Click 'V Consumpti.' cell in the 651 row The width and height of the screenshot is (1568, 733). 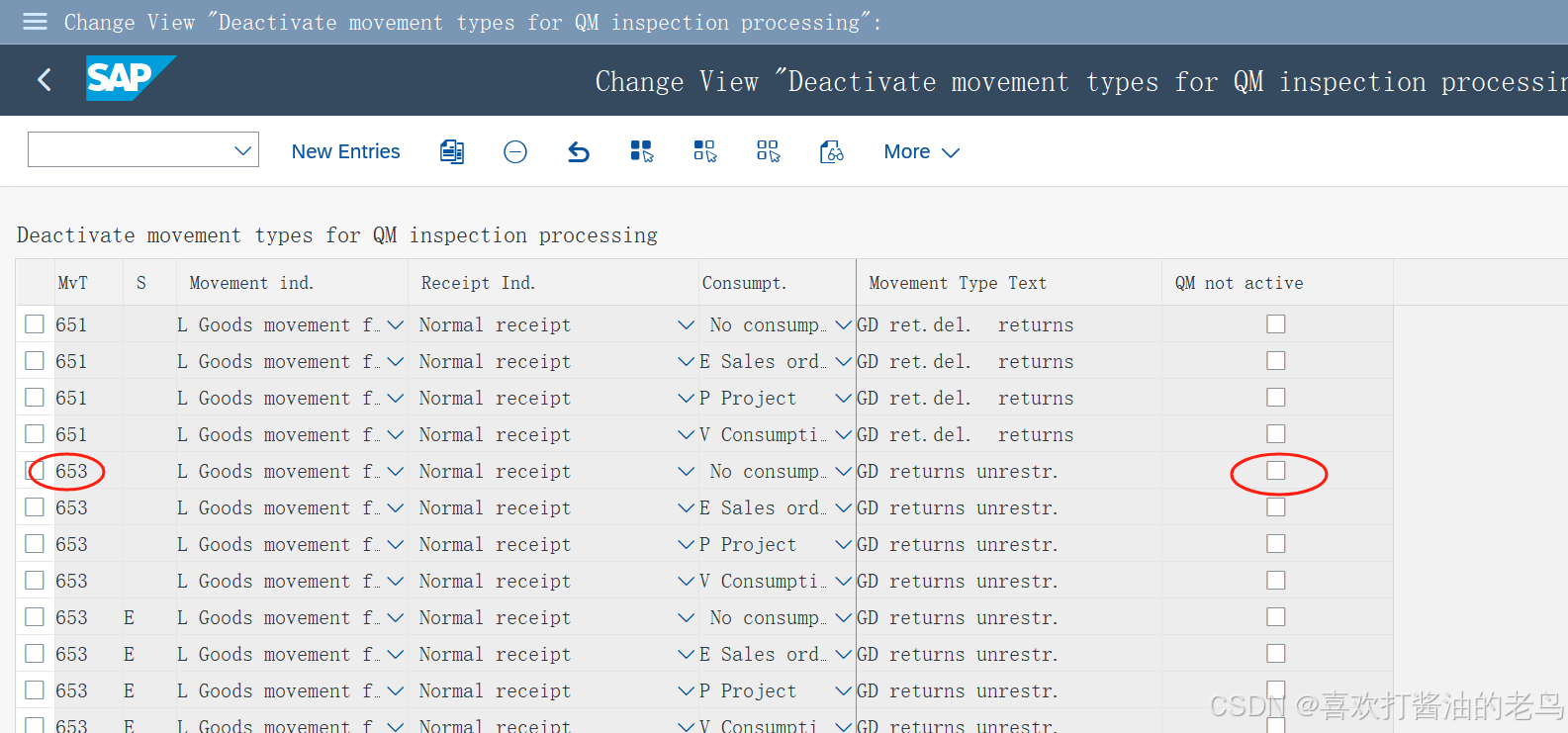[762, 434]
